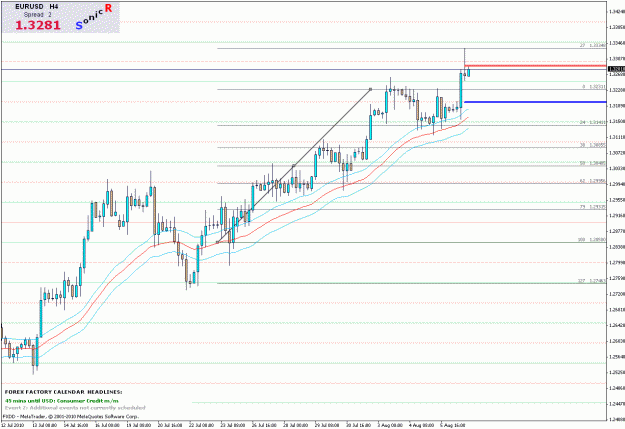Select the Fibonacci line end handle near 3 Aug
The image size is (625, 429).
pos(371,89)
